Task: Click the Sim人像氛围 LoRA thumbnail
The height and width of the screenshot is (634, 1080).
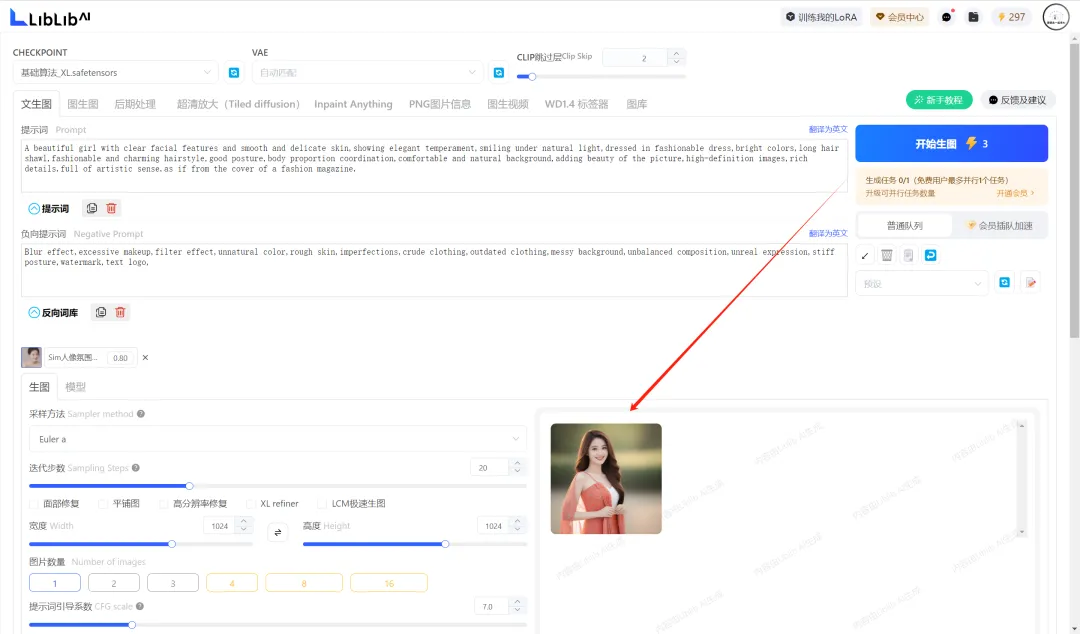Action: tap(31, 357)
